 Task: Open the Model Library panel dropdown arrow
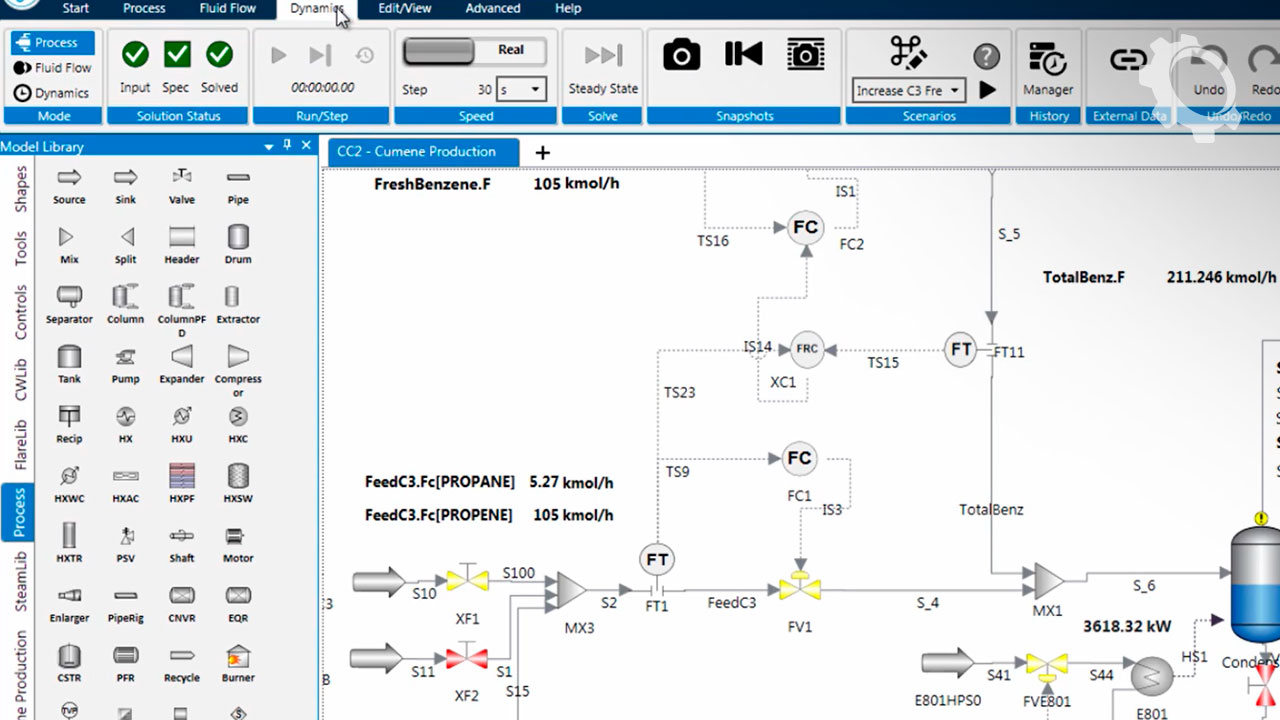click(x=268, y=147)
